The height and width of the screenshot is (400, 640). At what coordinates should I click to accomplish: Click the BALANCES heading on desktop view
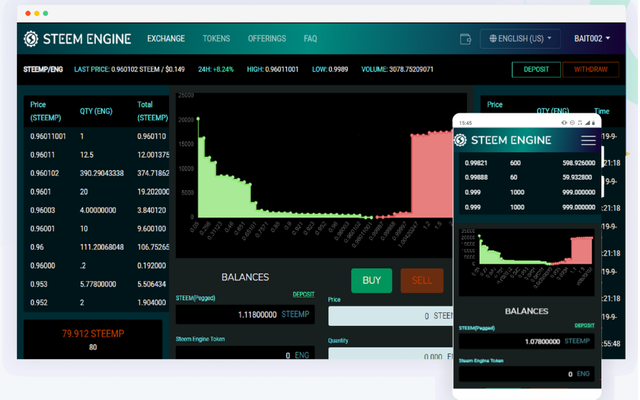pos(245,278)
